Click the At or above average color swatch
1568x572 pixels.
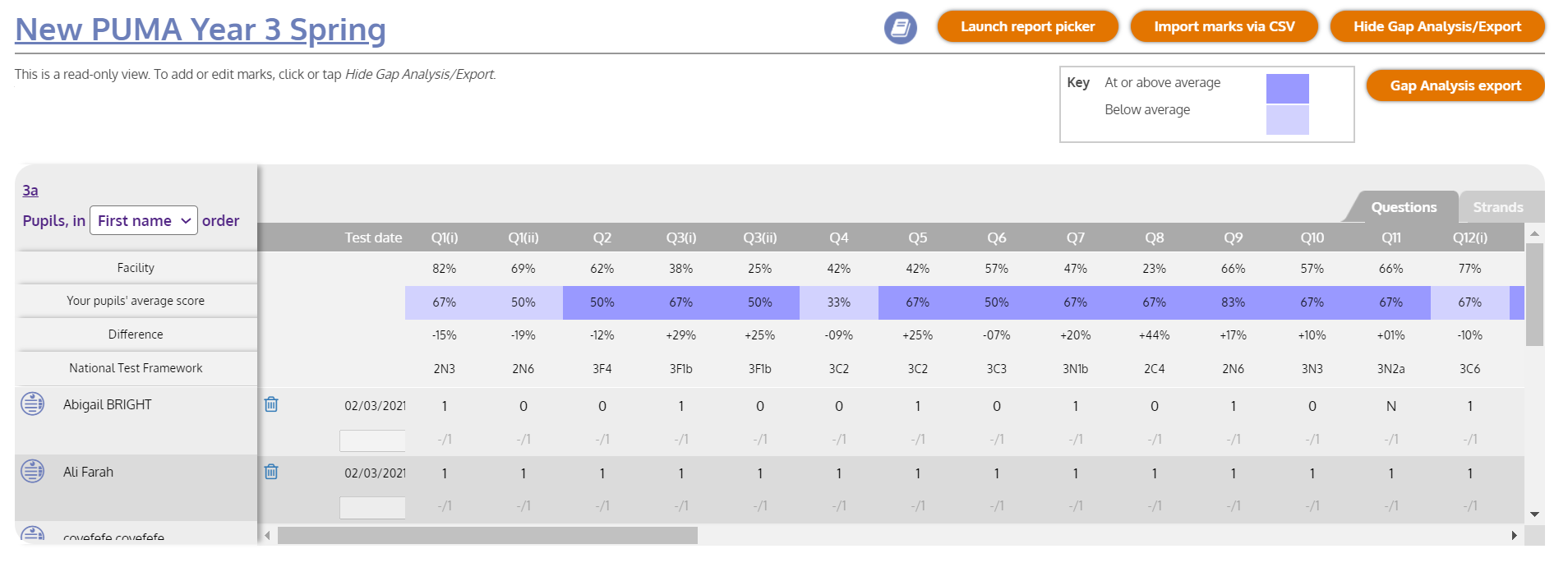tap(1287, 88)
